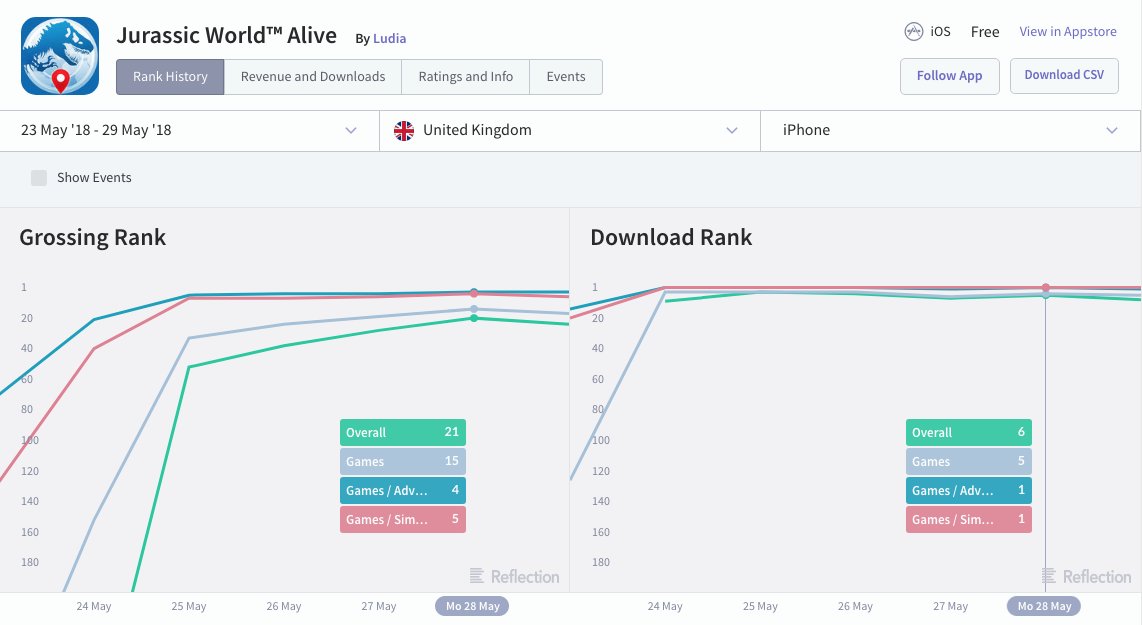Screen dimensions: 1142x625
Task: Click Grossing Rank Games legend swatch
Action: 403,461
